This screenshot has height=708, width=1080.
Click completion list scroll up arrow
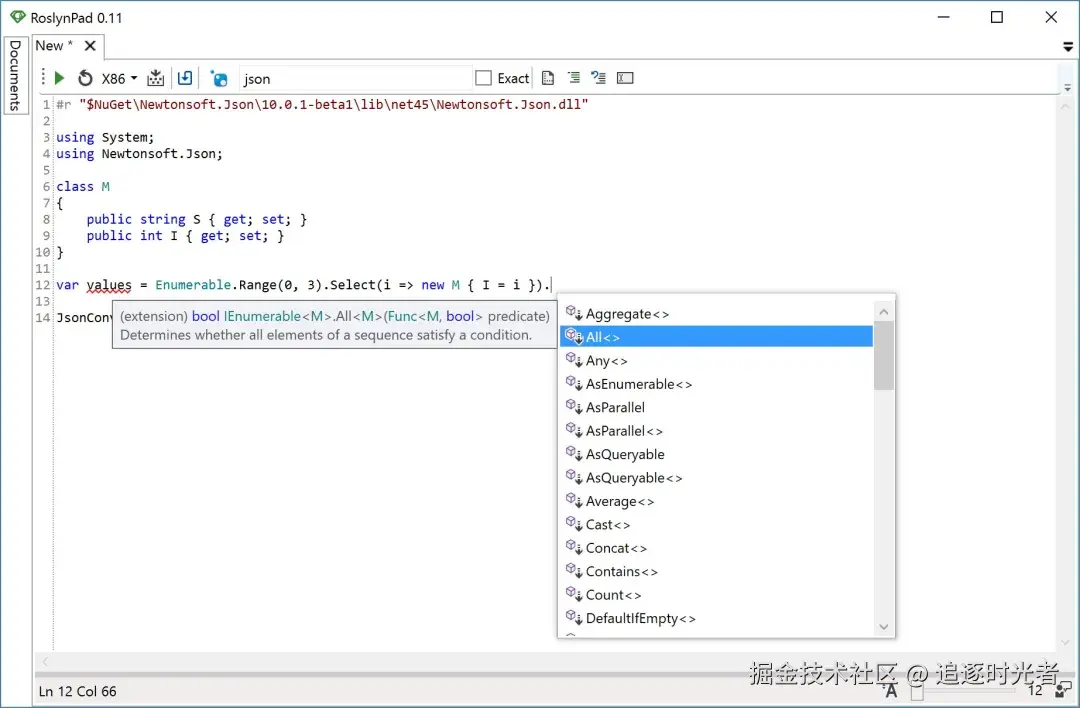pyautogui.click(x=884, y=312)
